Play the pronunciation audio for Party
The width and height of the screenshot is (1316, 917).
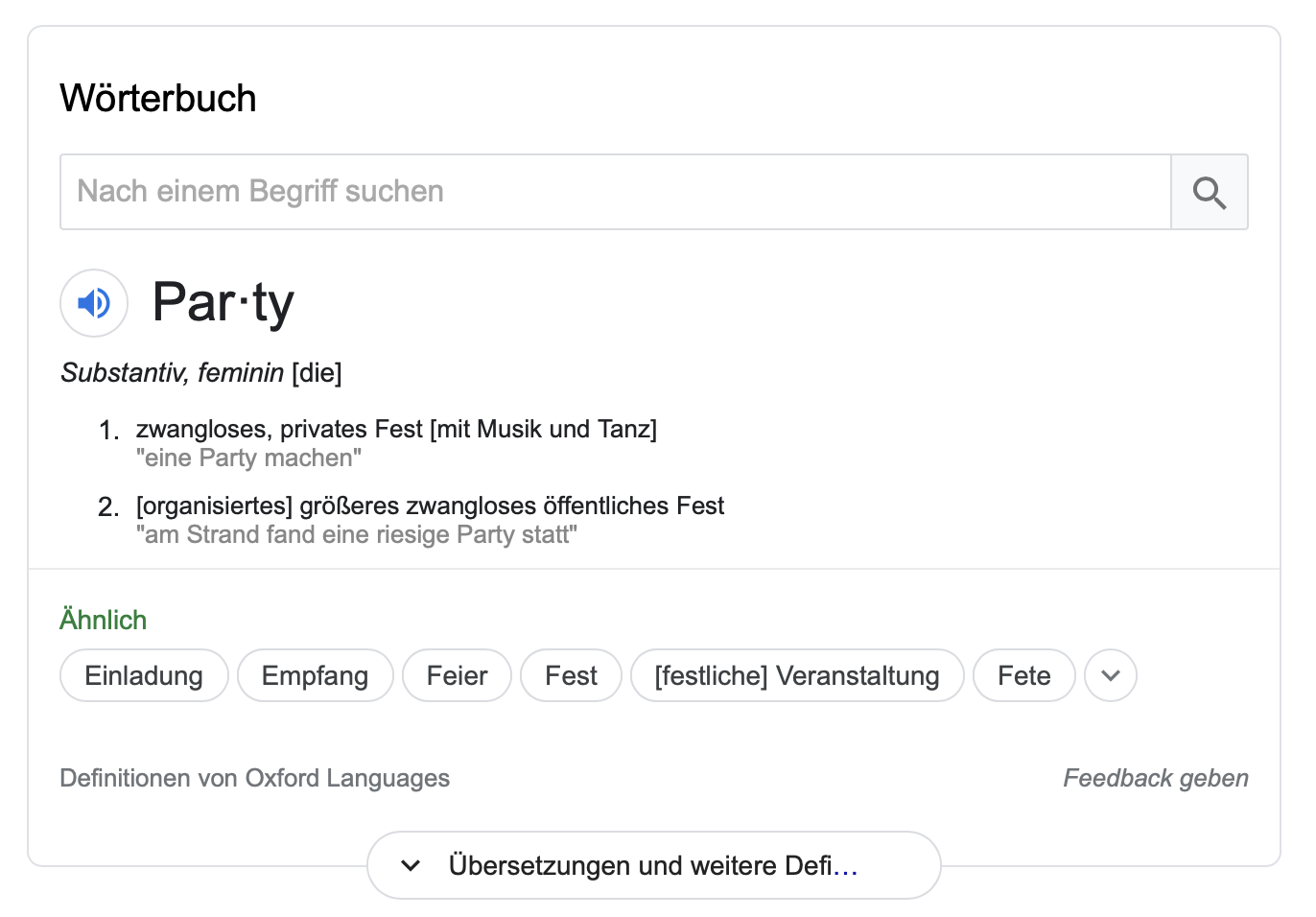(94, 303)
